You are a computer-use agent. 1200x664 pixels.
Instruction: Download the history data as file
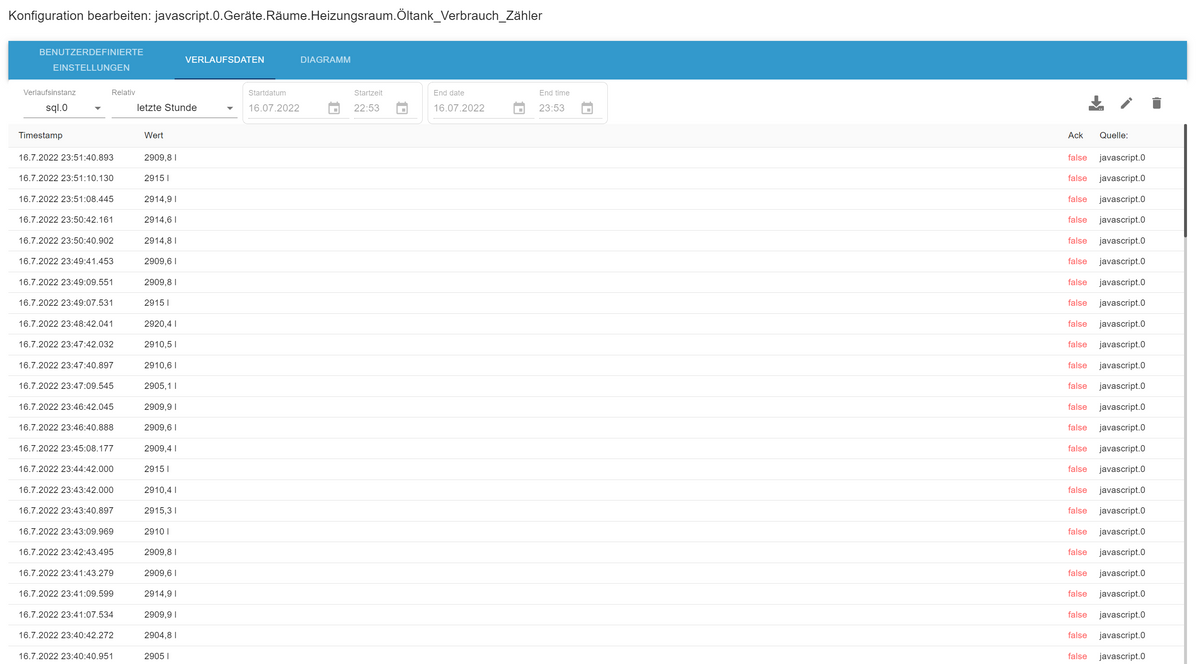(x=1096, y=103)
